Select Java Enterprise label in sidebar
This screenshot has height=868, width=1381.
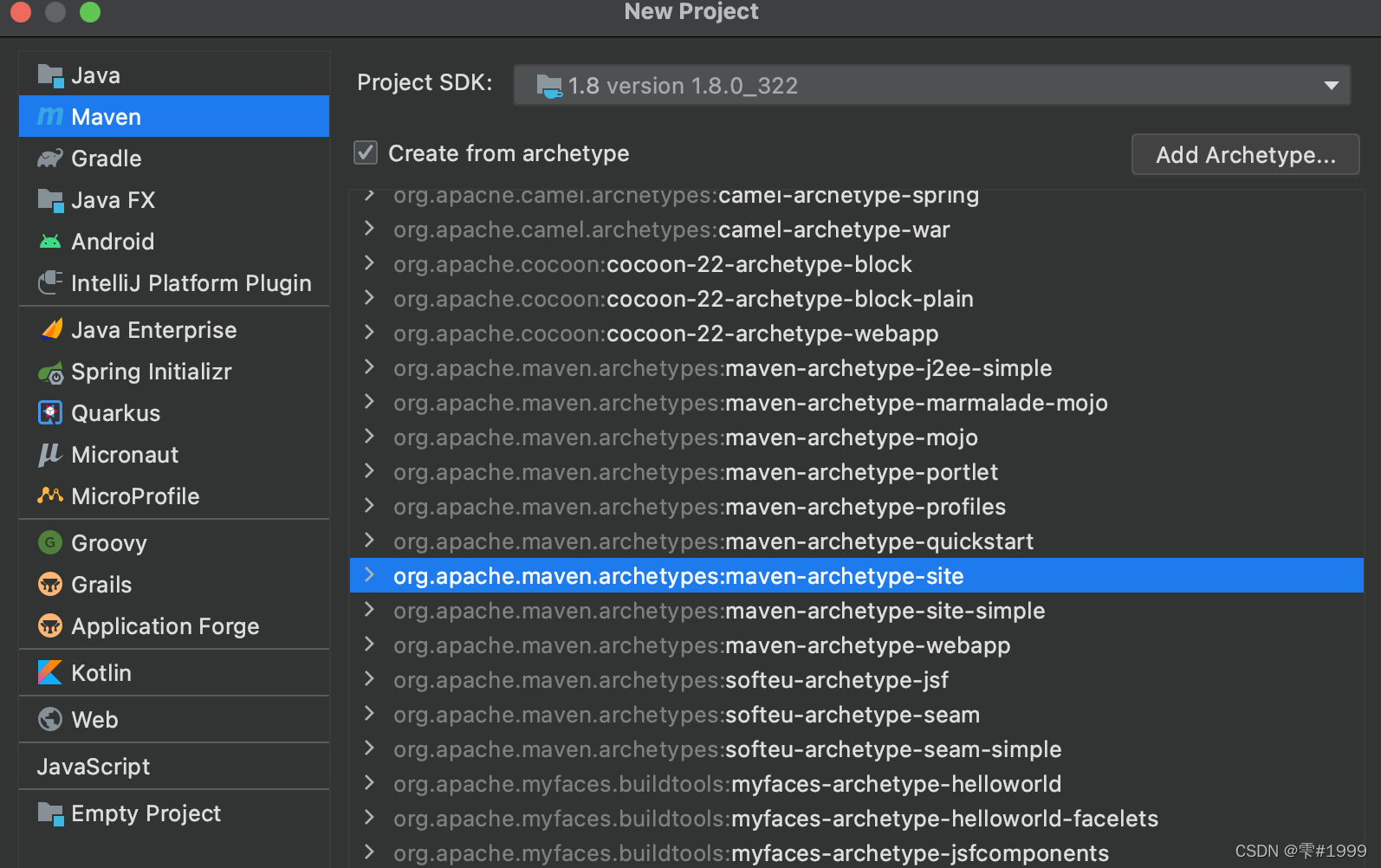153,330
